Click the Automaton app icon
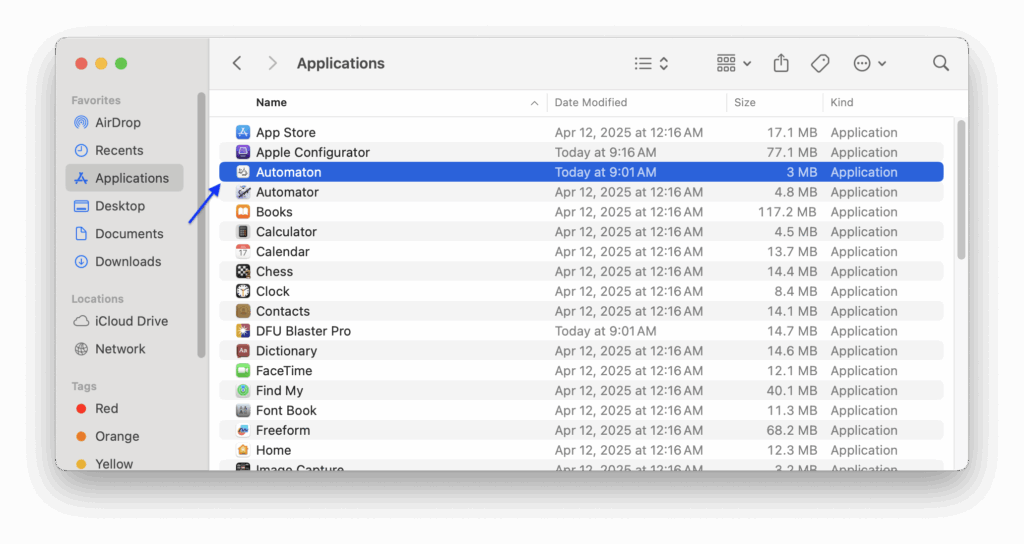This screenshot has width=1024, height=544. (x=243, y=172)
